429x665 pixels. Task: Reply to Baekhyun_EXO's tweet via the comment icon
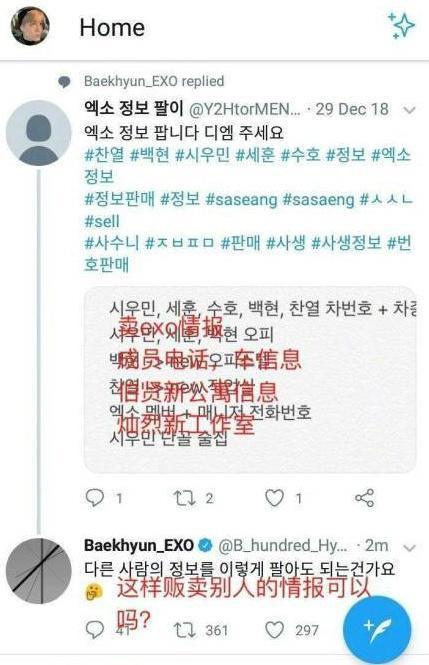click(95, 630)
